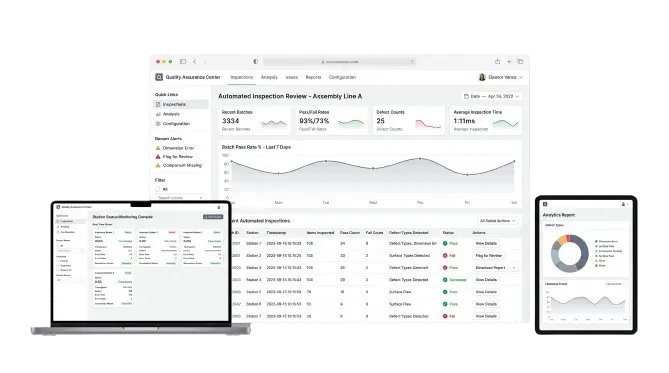669x373 pixels.
Task: Open the Eleanor Vance account dropdown
Action: click(x=500, y=77)
